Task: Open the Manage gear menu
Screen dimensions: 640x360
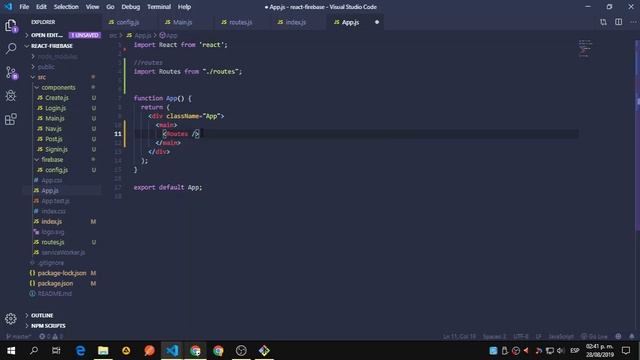Action: click(x=11, y=319)
